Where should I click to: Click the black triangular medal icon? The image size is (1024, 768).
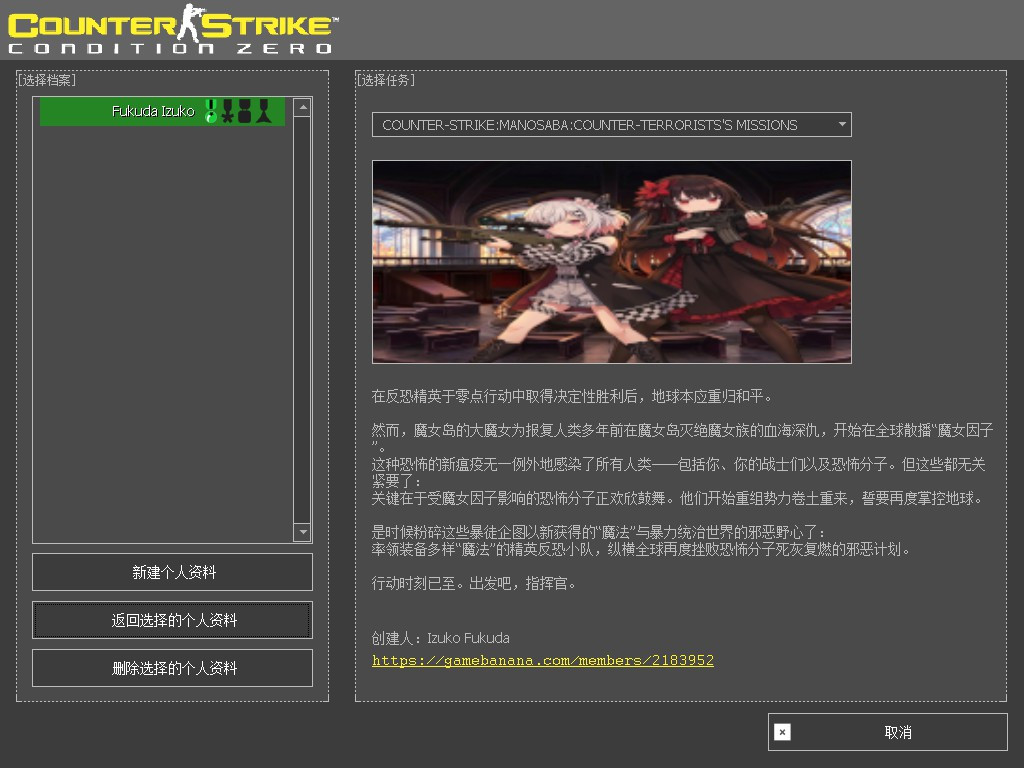click(x=263, y=111)
